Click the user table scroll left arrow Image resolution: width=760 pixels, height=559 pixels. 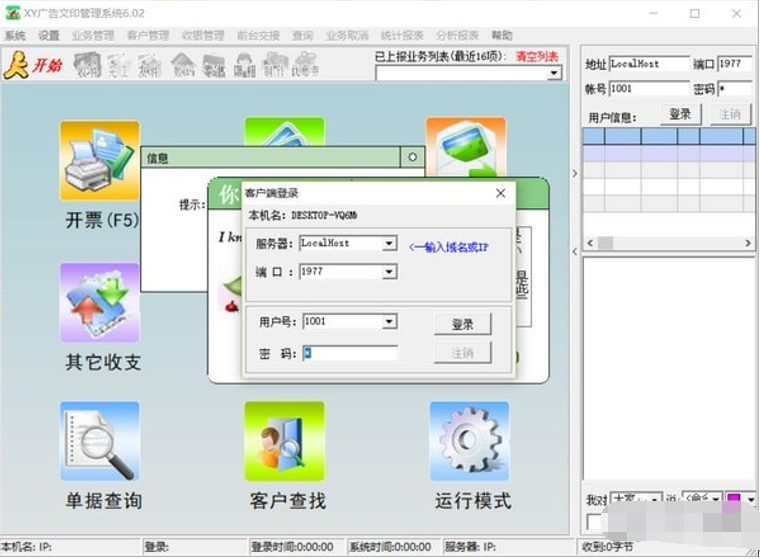tap(590, 243)
